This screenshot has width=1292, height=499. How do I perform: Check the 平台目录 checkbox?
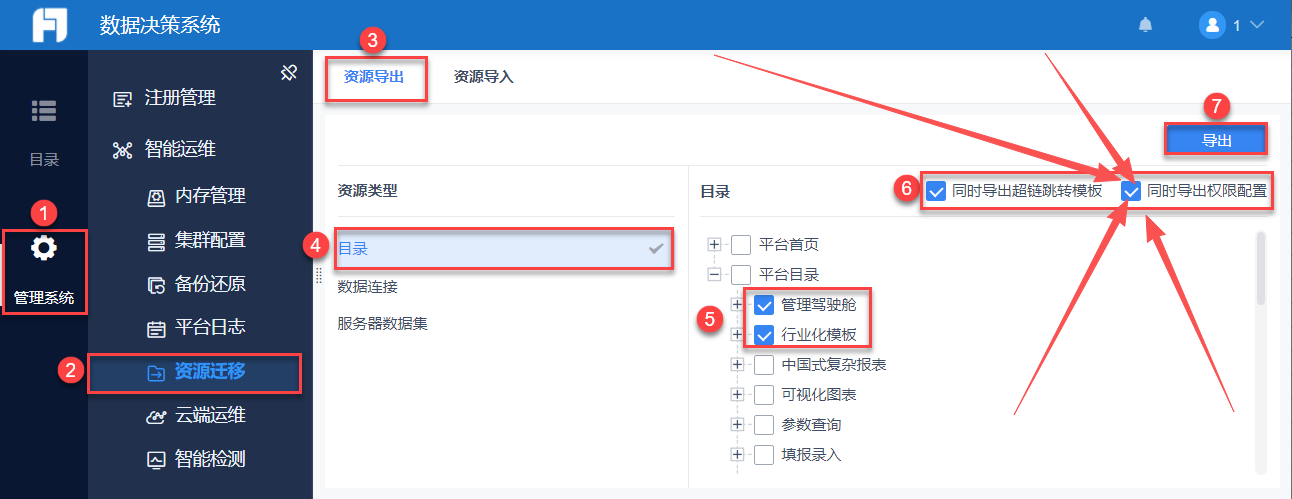pos(741,275)
